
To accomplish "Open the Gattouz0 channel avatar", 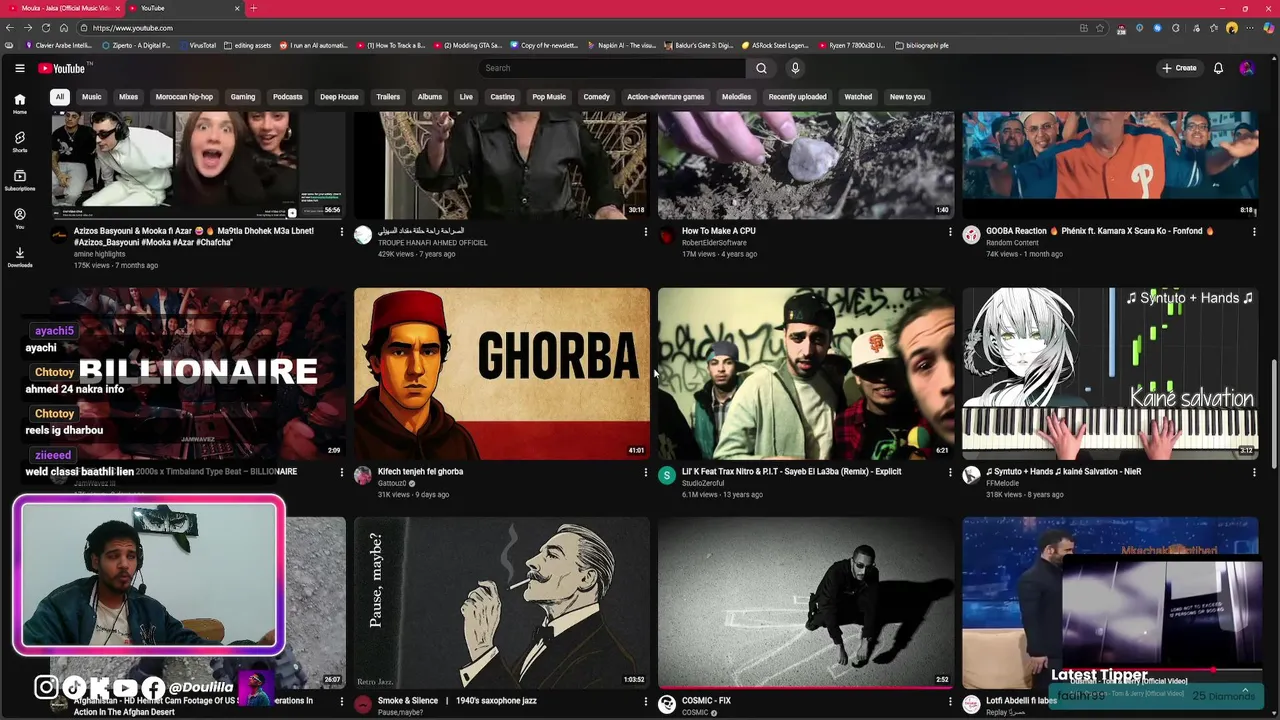I will [x=363, y=476].
